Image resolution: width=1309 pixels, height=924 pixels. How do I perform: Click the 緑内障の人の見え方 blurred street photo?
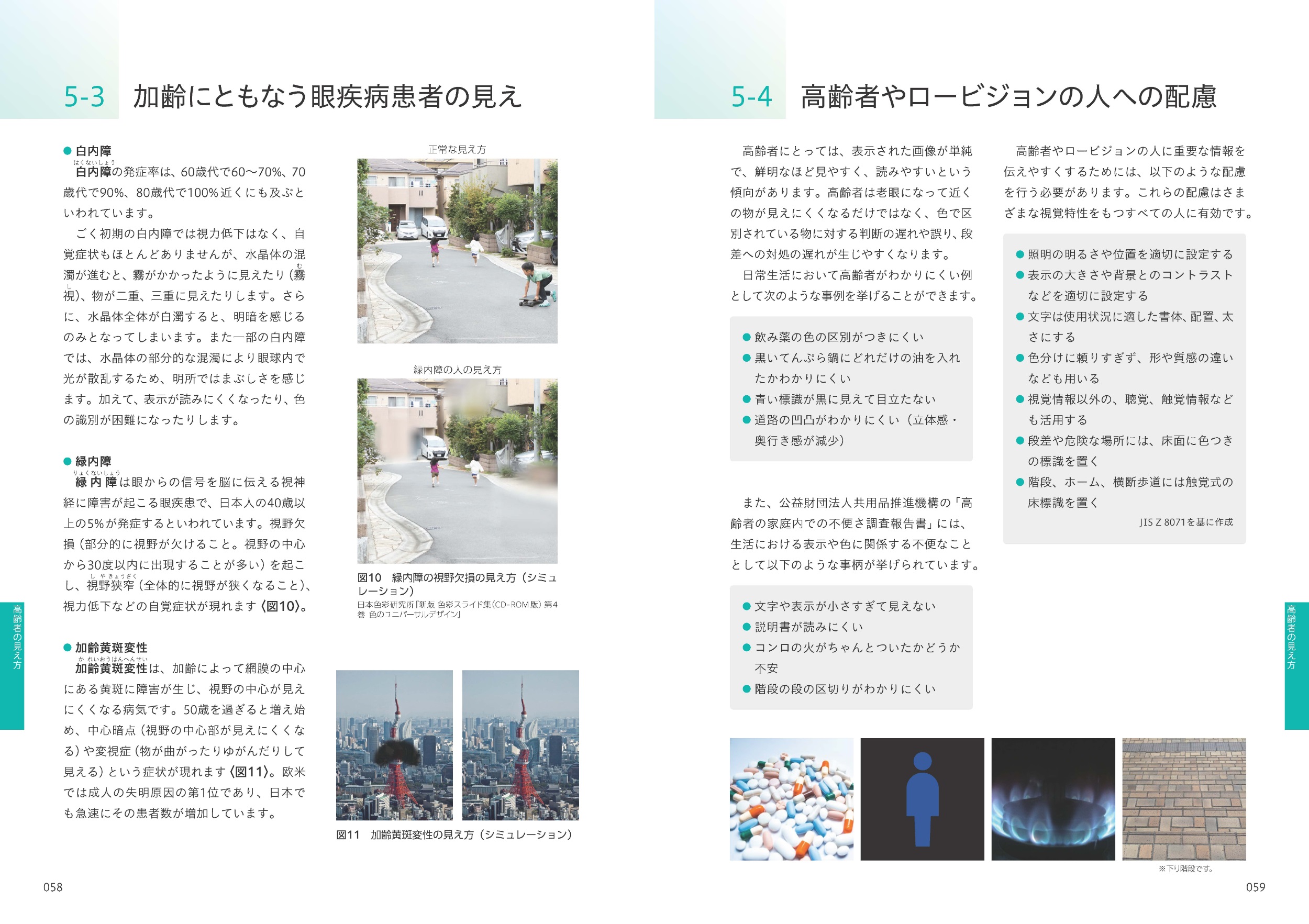click(x=457, y=471)
